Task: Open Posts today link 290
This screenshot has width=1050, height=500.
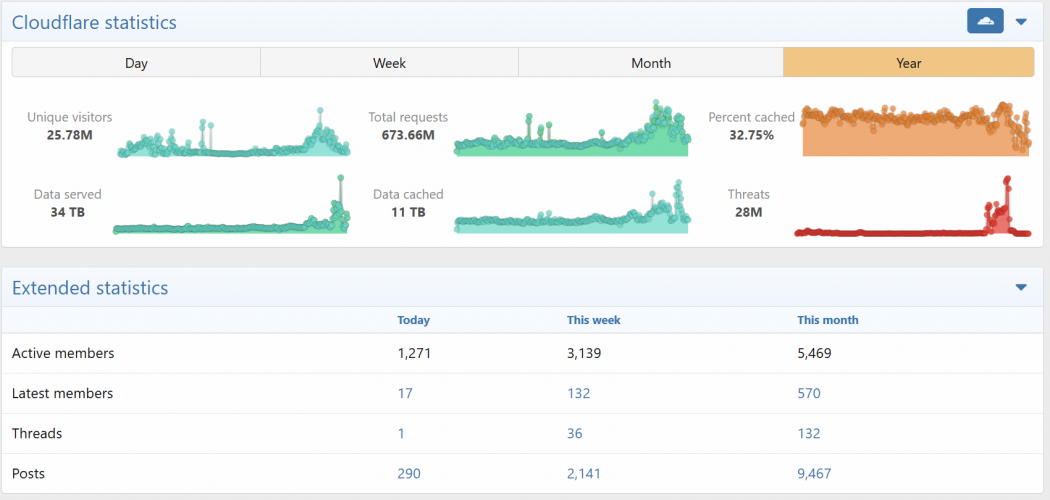Action: 408,473
